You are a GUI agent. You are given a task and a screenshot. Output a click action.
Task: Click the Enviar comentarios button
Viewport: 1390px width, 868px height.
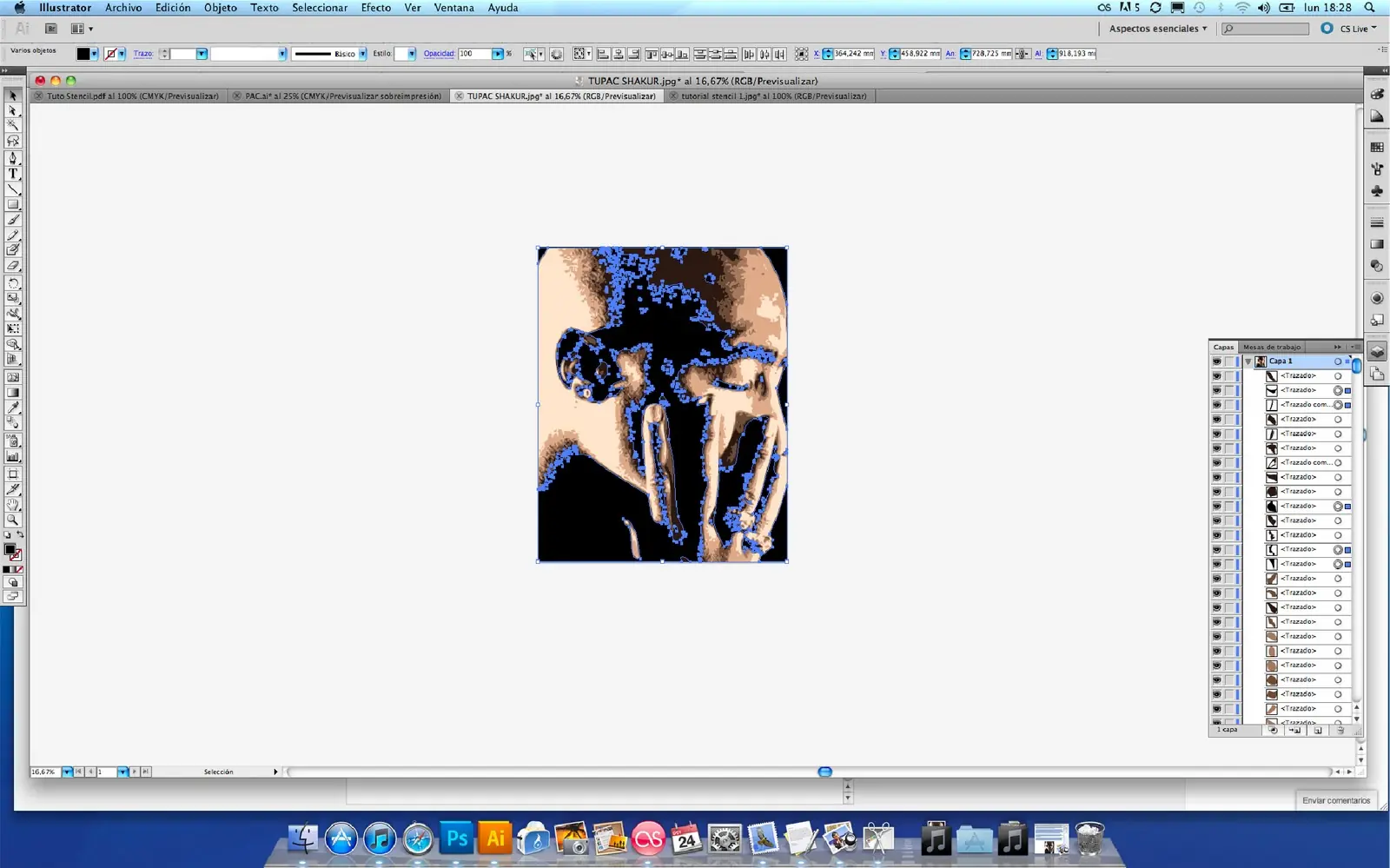point(1336,800)
